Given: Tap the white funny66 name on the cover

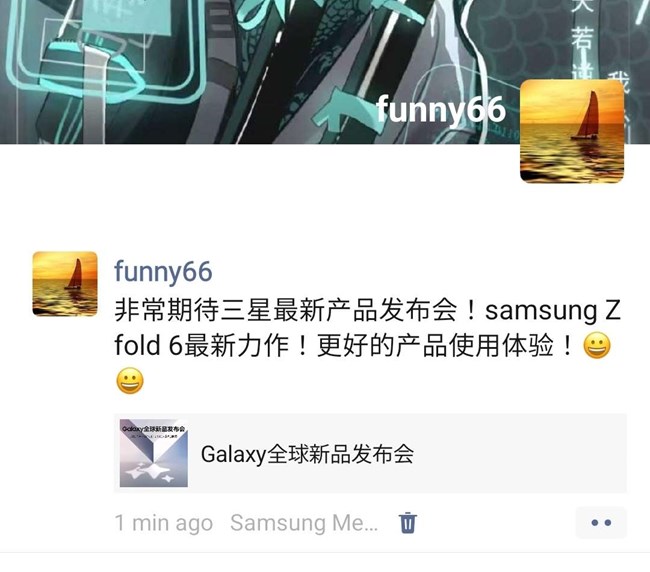Looking at the screenshot, I should pyautogui.click(x=441, y=110).
